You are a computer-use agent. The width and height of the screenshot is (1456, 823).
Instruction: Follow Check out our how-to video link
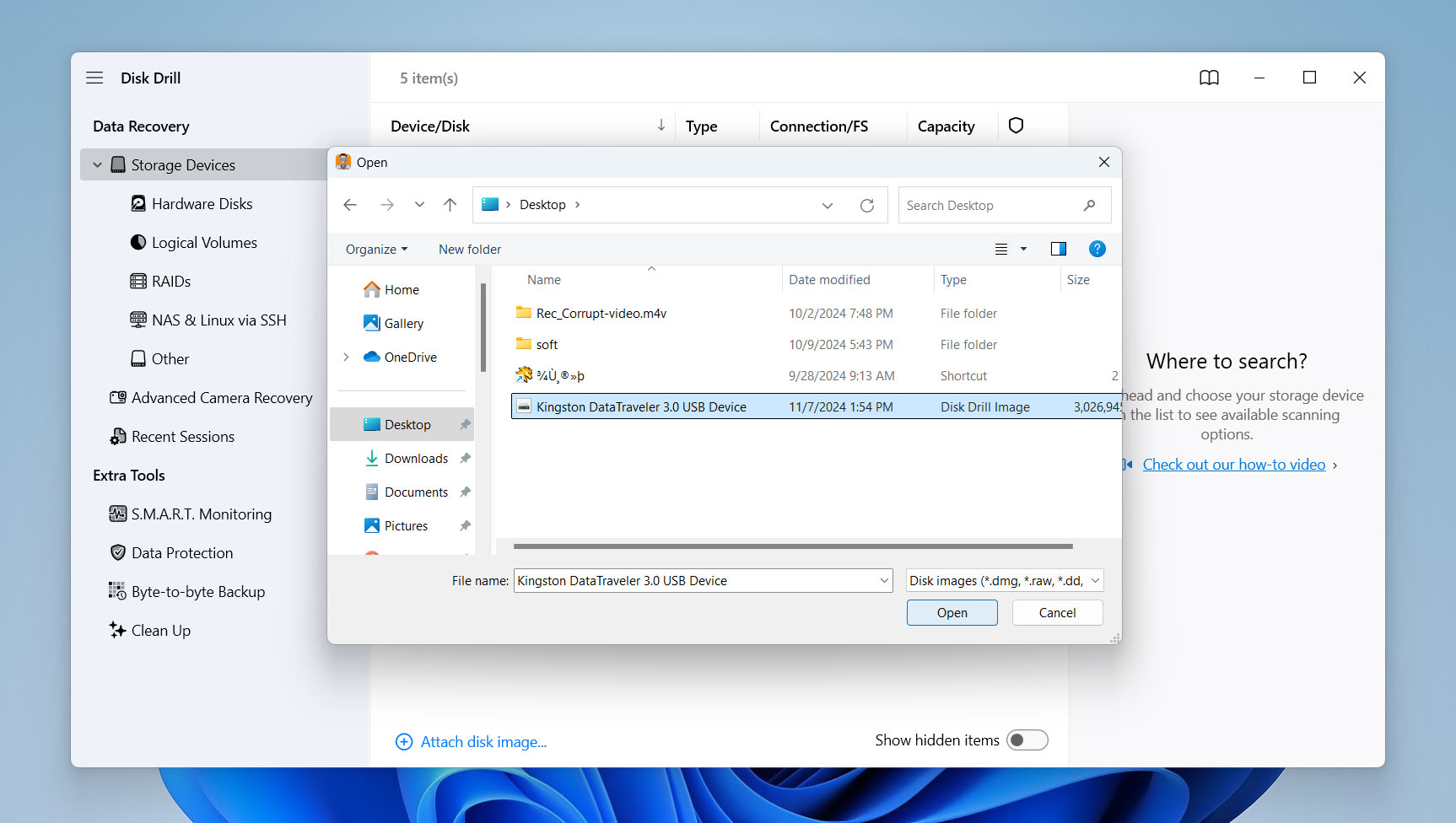1233,464
